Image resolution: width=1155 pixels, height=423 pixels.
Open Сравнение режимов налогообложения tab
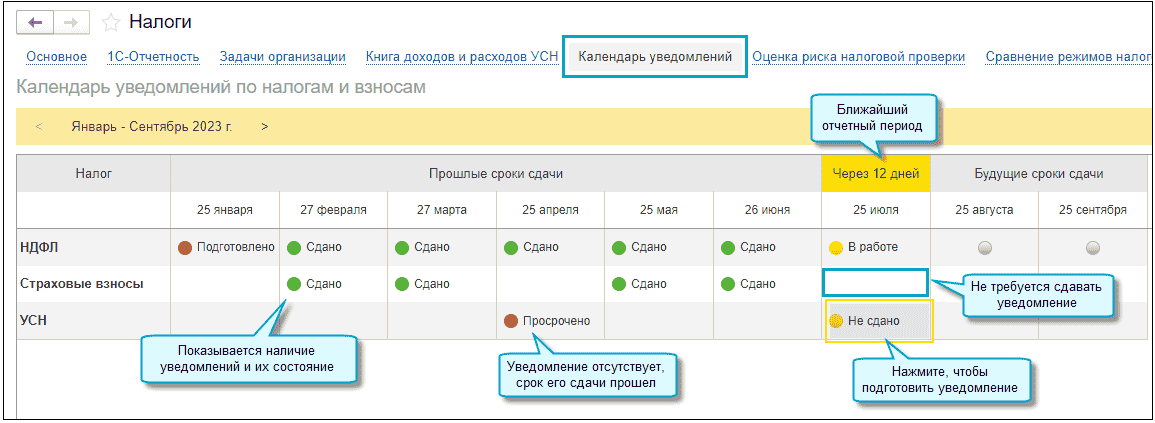[x=1070, y=57]
